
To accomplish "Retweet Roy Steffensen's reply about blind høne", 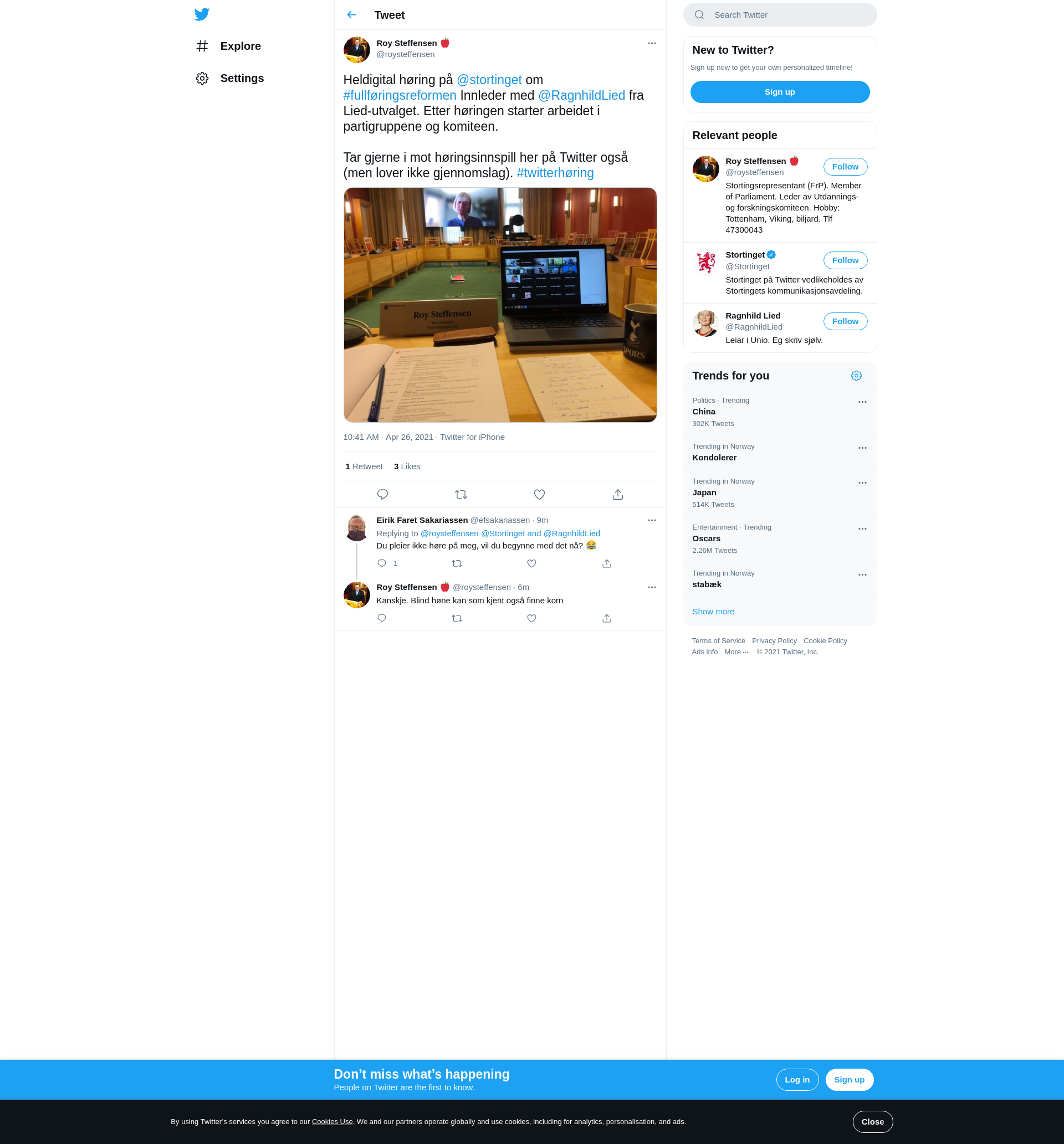I will (x=457, y=618).
